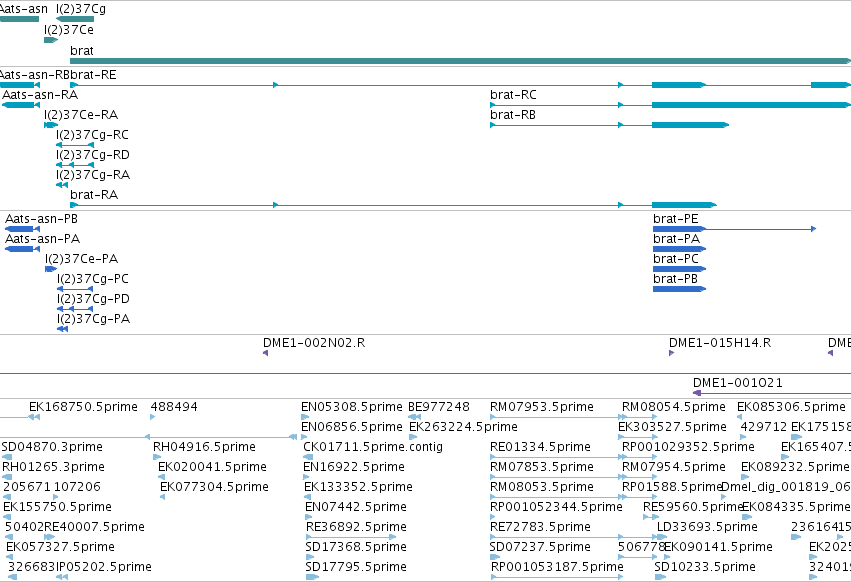Select the brat-PA protein feature

679,249
